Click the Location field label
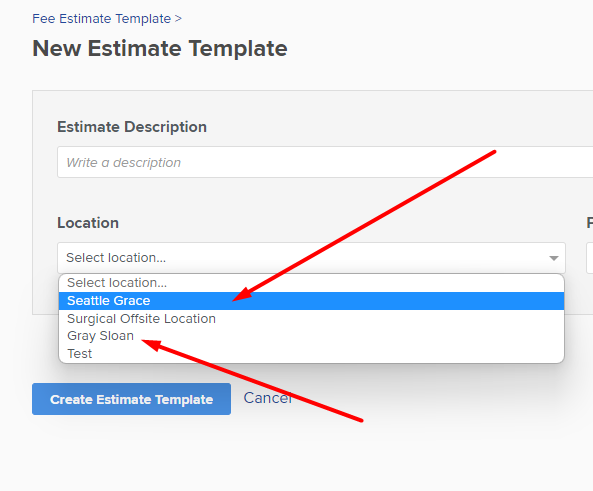 [88, 223]
